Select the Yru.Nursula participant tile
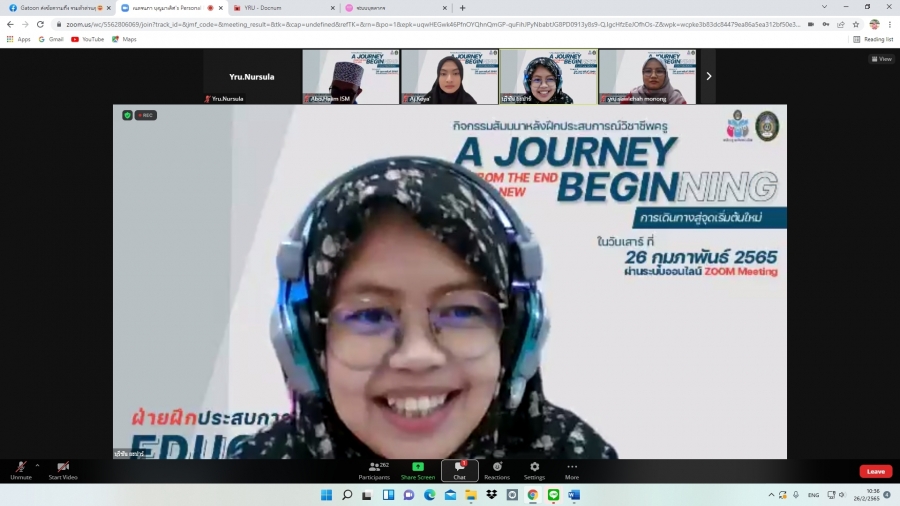 pyautogui.click(x=252, y=77)
